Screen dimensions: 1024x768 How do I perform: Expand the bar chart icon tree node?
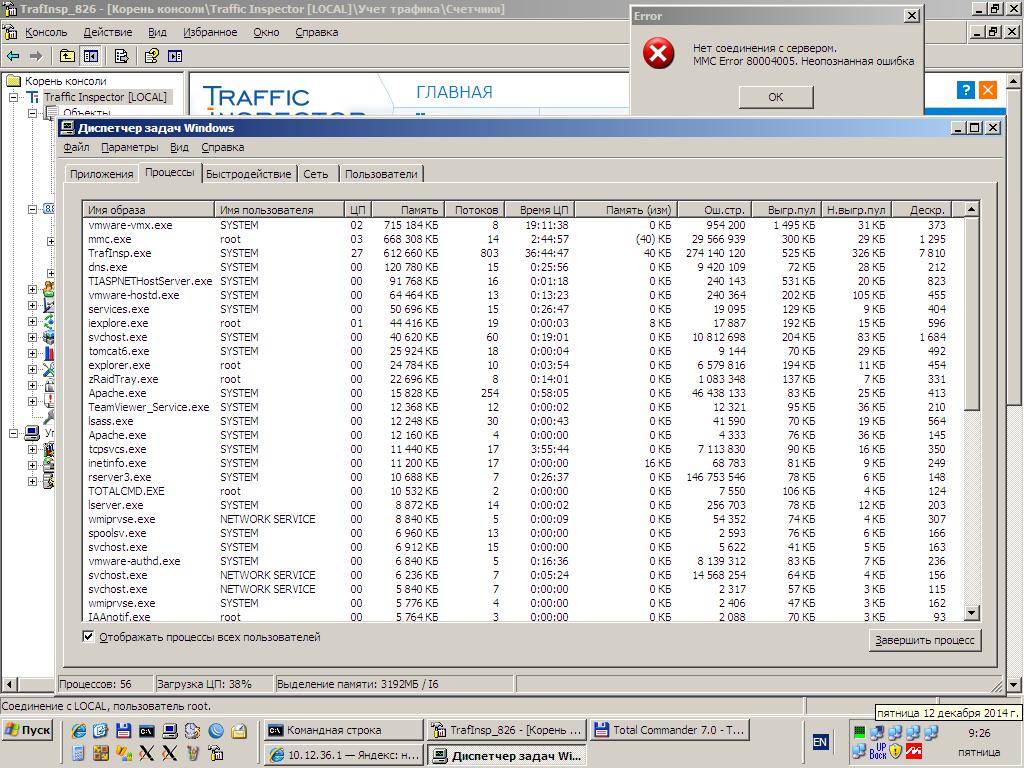point(32,353)
